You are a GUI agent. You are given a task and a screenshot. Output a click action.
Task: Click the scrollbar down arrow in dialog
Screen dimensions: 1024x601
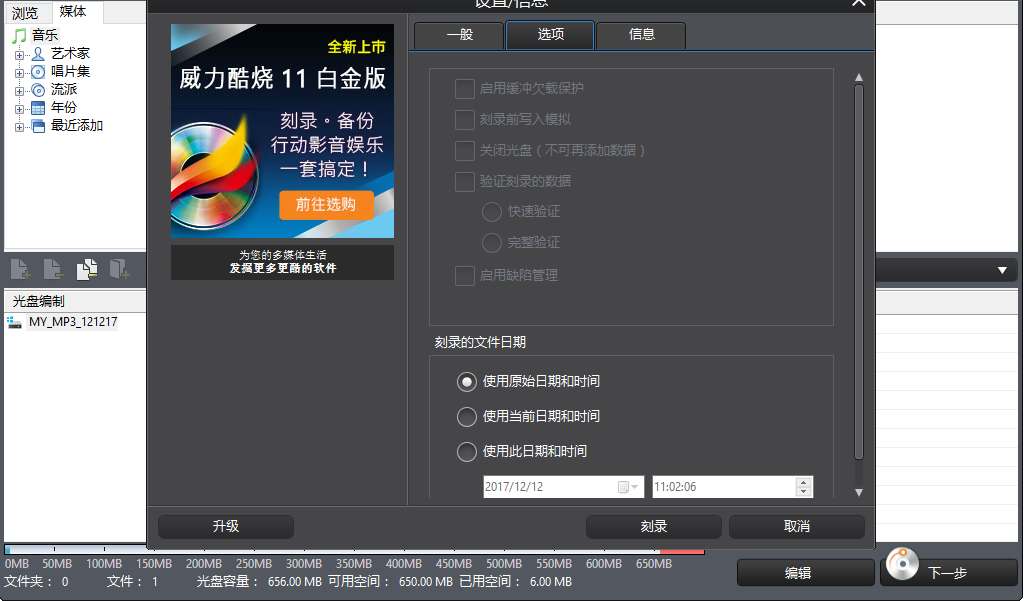(859, 493)
